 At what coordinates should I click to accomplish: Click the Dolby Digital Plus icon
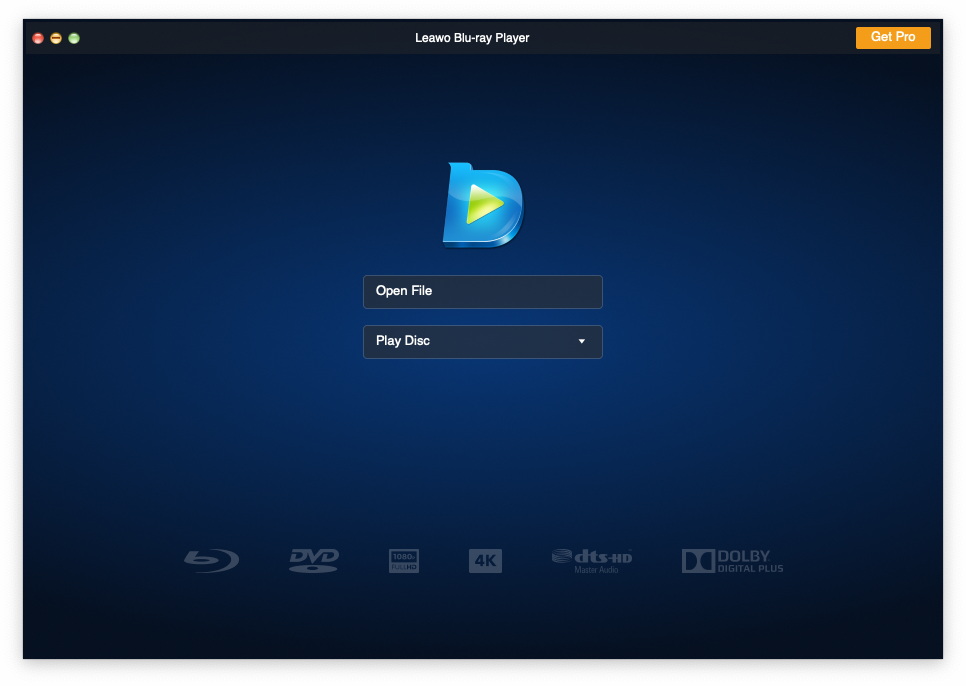pyautogui.click(x=733, y=561)
